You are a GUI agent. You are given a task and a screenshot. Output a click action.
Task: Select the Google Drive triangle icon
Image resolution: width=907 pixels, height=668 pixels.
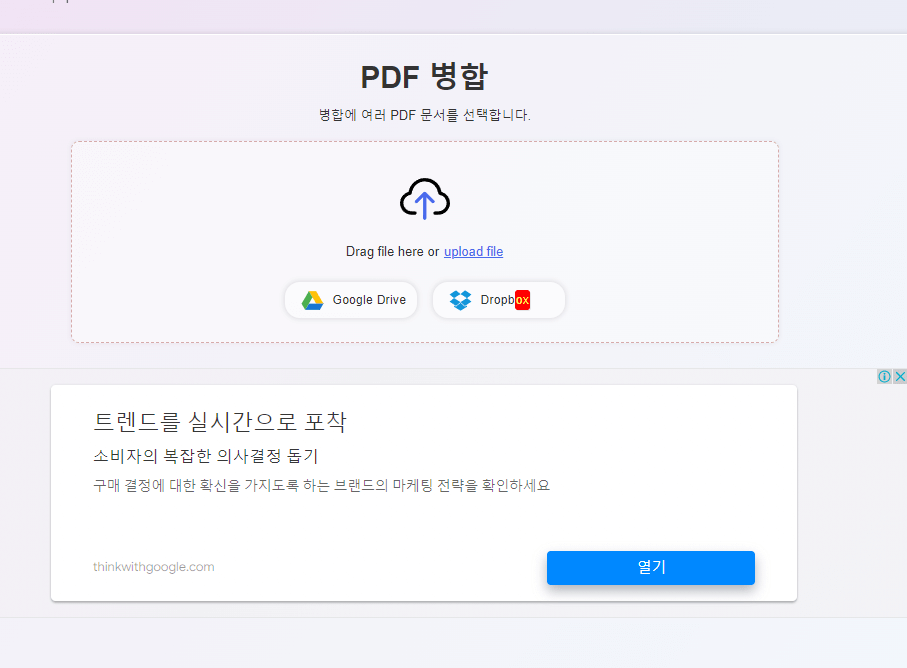pyautogui.click(x=311, y=299)
